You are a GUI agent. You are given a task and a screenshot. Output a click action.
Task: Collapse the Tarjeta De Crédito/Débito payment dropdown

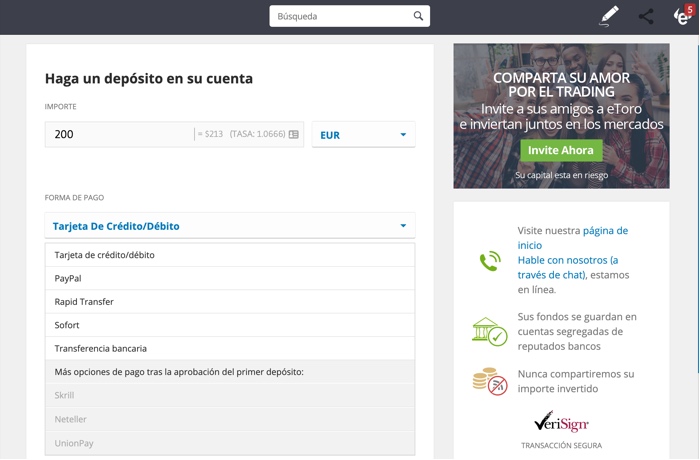230,226
